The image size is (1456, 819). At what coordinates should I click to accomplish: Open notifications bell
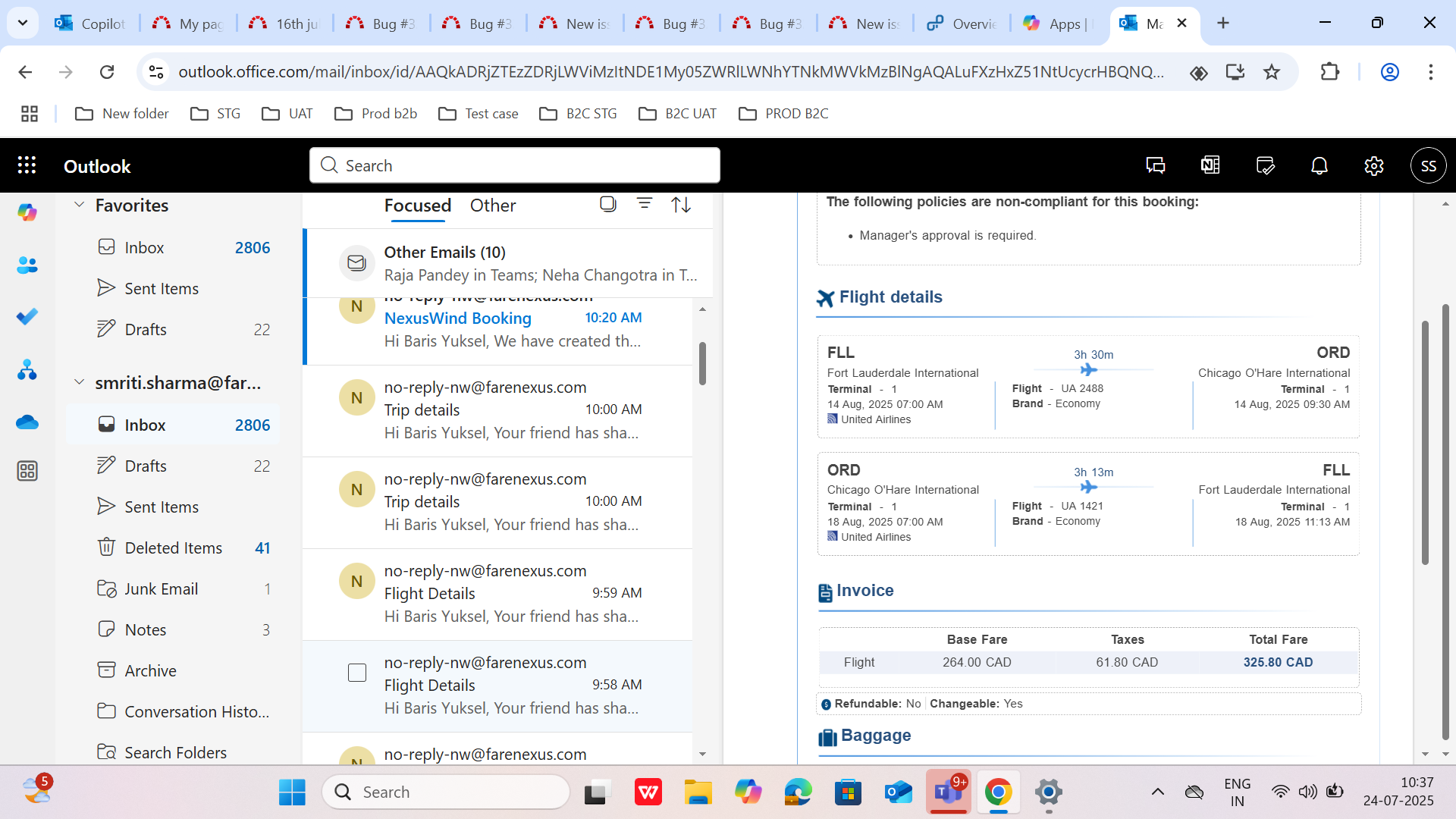point(1319,165)
